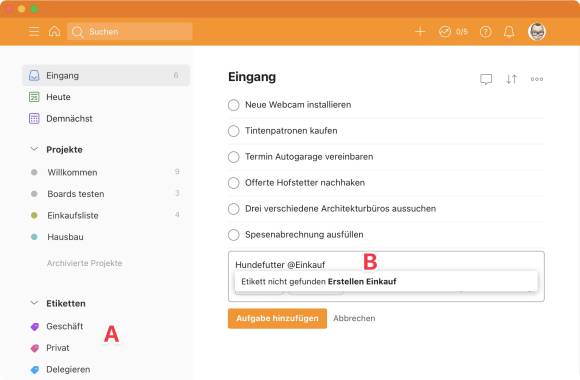Collapse the Etiketten section chevron
Image resolution: width=580 pixels, height=380 pixels.
34,303
